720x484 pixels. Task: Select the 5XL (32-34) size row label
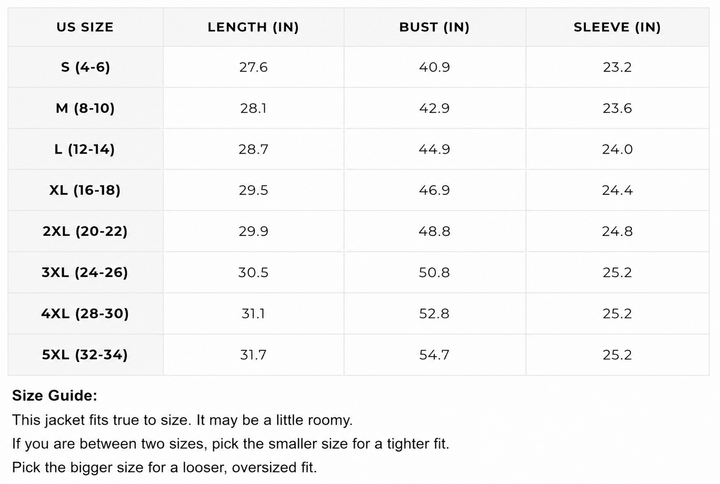(x=85, y=355)
